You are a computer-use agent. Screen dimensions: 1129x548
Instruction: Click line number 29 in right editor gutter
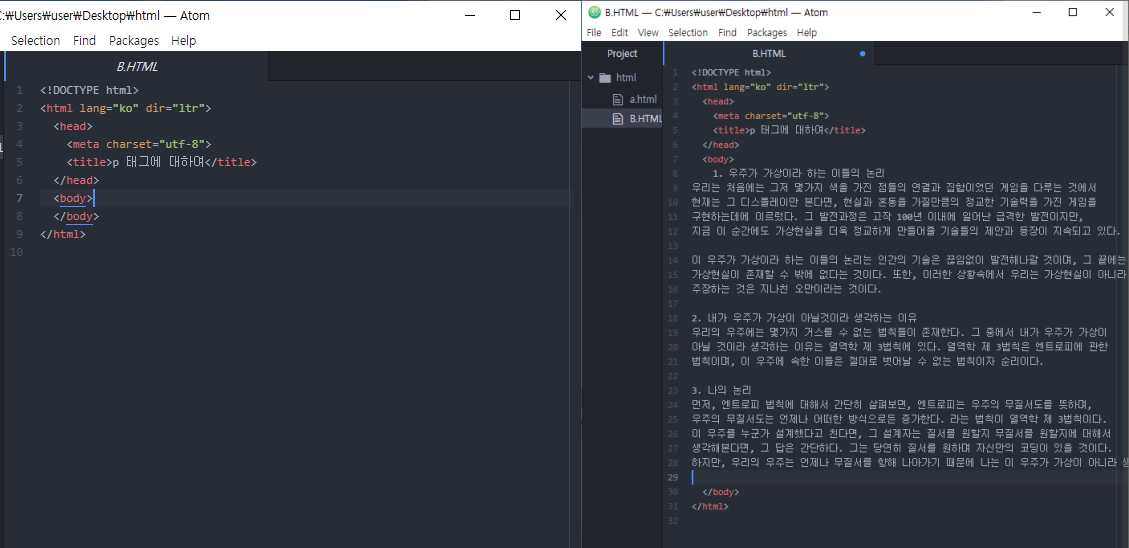coord(674,477)
